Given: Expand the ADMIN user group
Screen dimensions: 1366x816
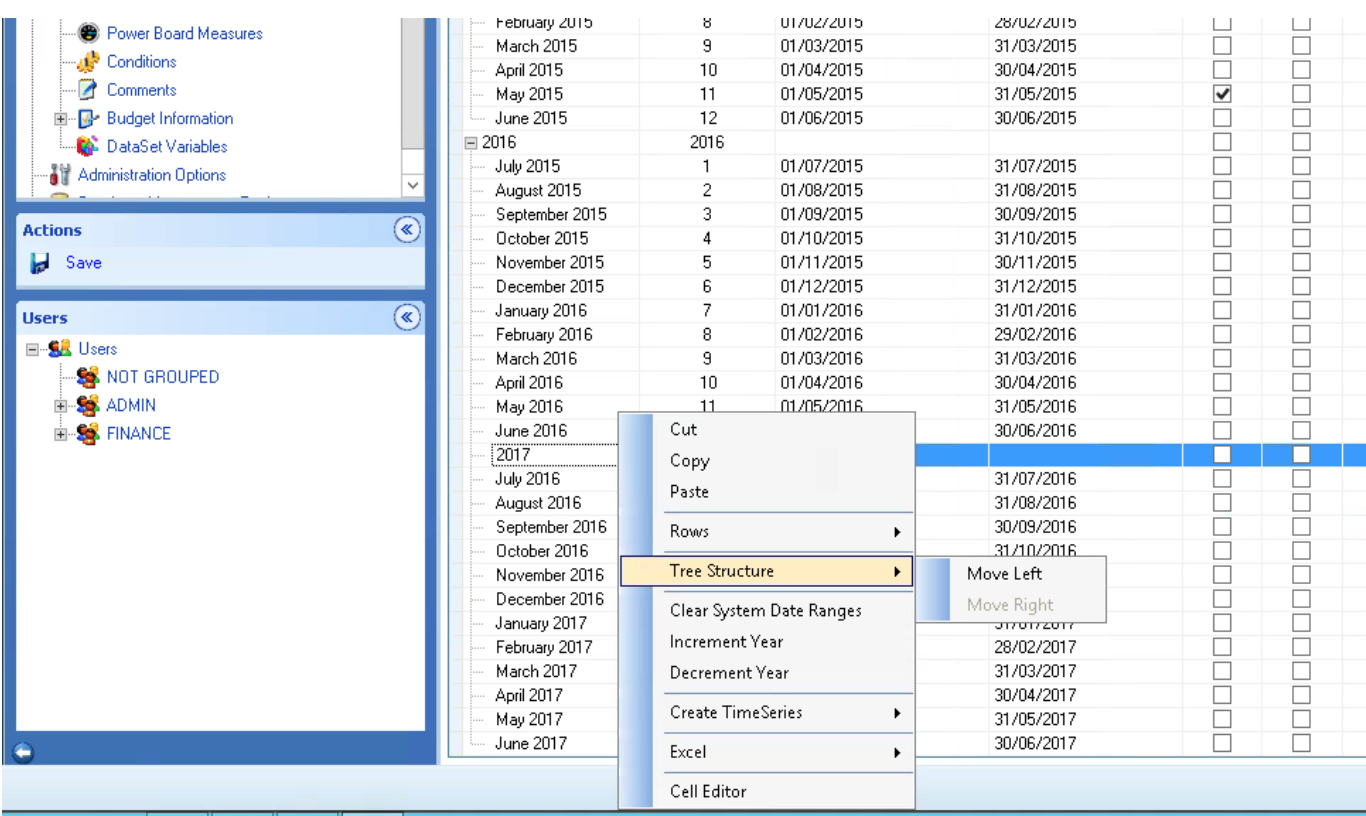Looking at the screenshot, I should (62, 406).
